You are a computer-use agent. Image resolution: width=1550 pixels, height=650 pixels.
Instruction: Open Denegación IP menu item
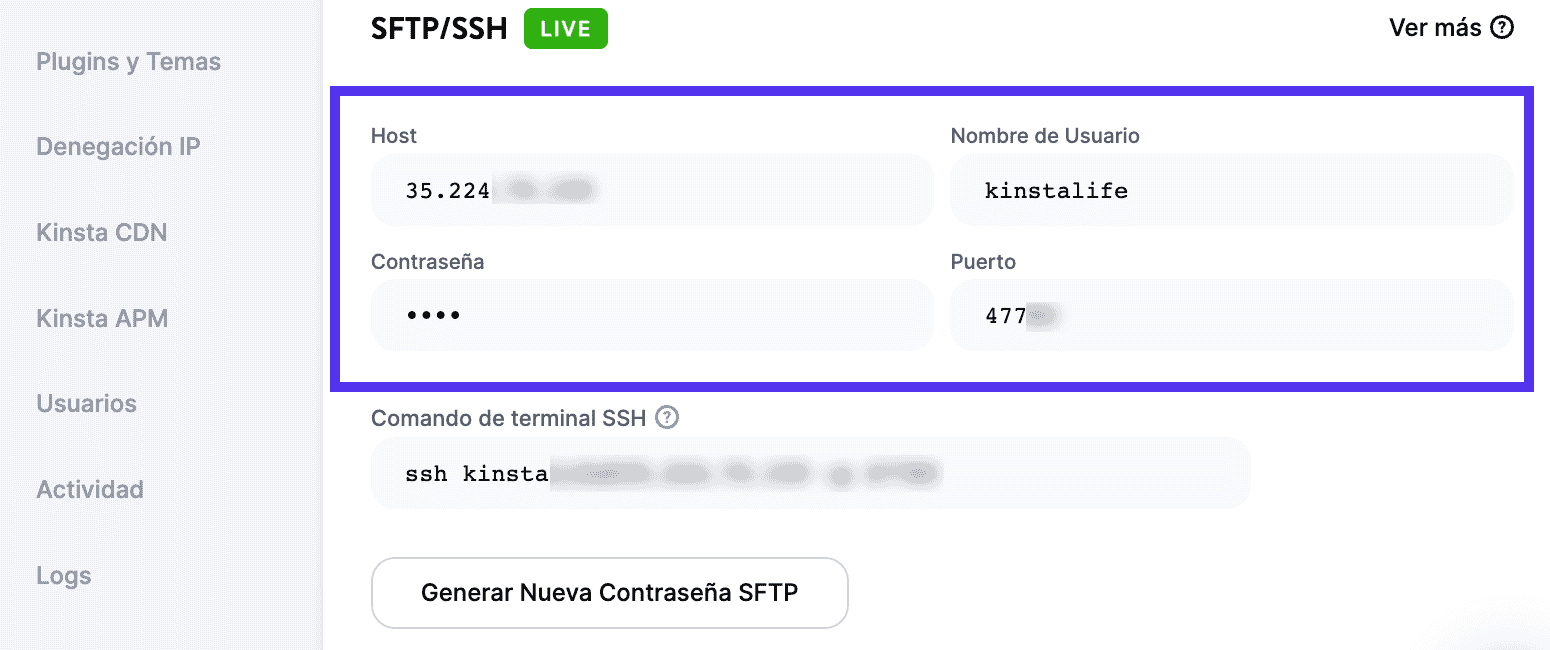tap(118, 147)
